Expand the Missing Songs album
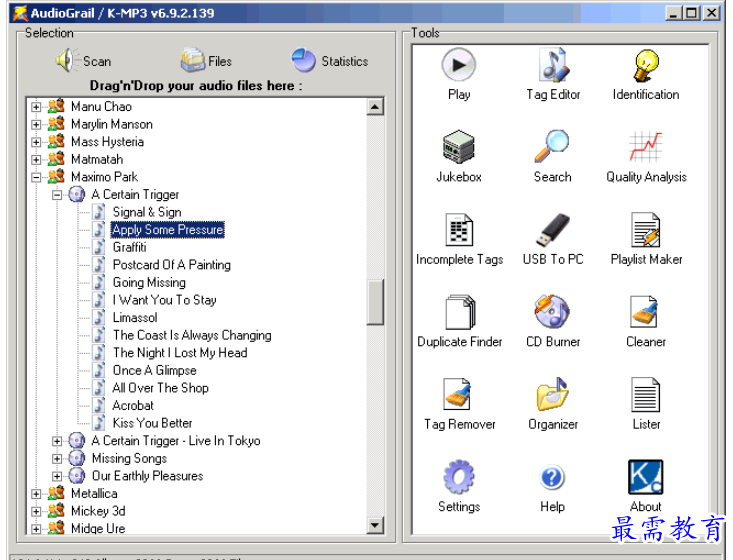The image size is (733, 560). [x=57, y=459]
